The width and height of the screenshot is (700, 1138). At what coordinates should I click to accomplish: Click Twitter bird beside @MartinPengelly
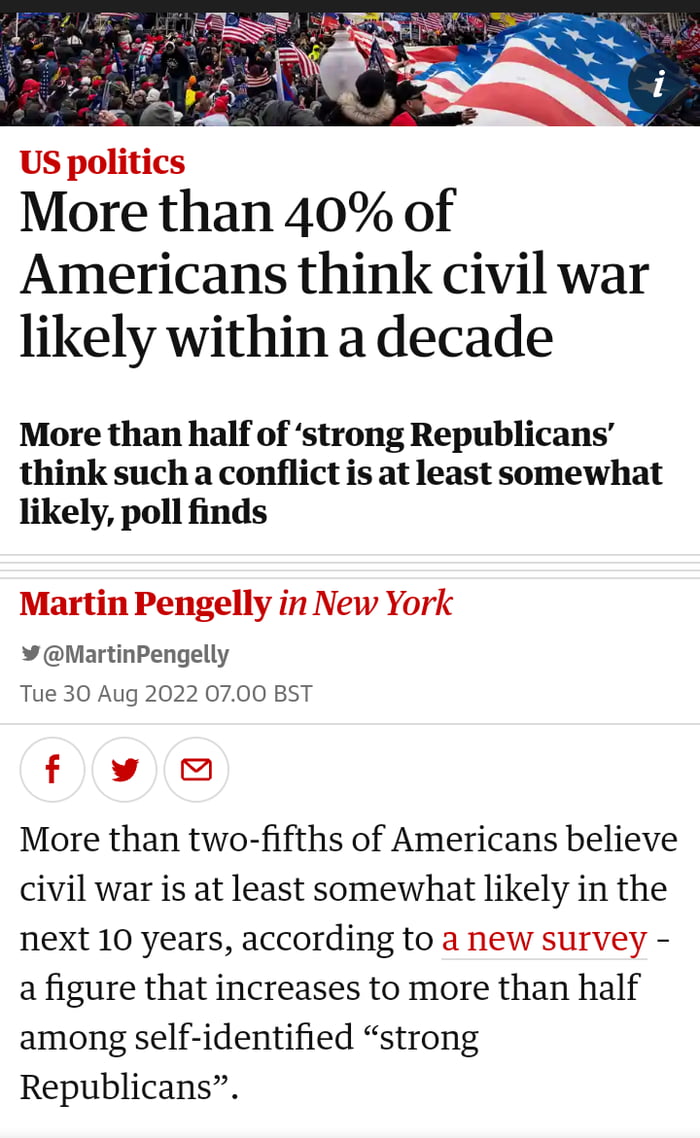[30, 654]
